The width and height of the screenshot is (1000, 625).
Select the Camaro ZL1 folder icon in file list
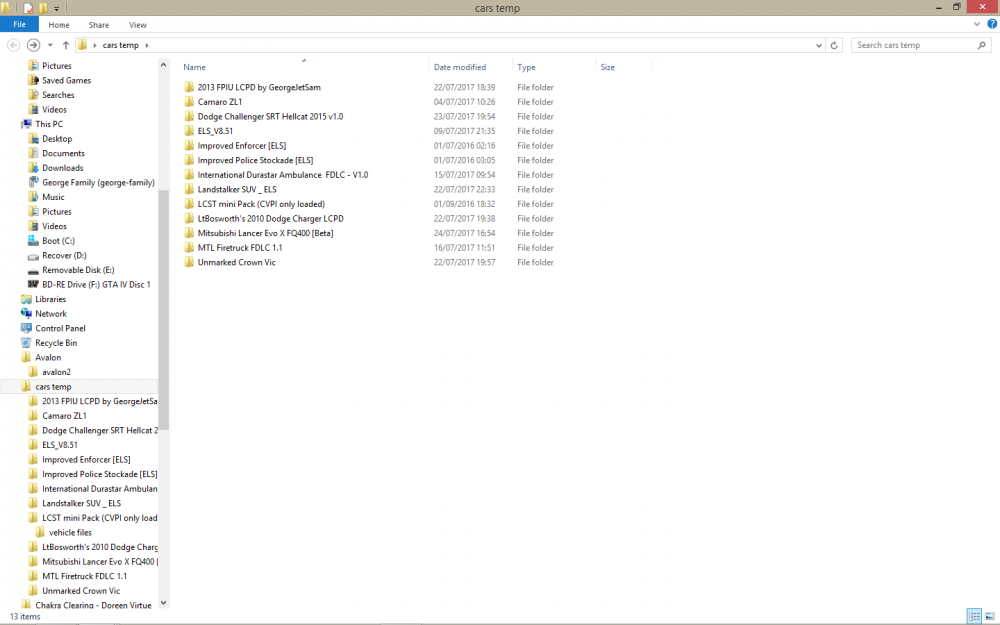coord(189,101)
